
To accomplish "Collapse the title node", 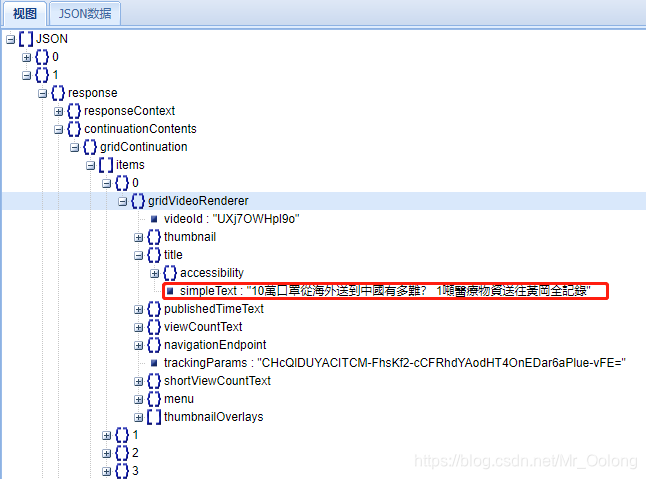I will [x=138, y=255].
